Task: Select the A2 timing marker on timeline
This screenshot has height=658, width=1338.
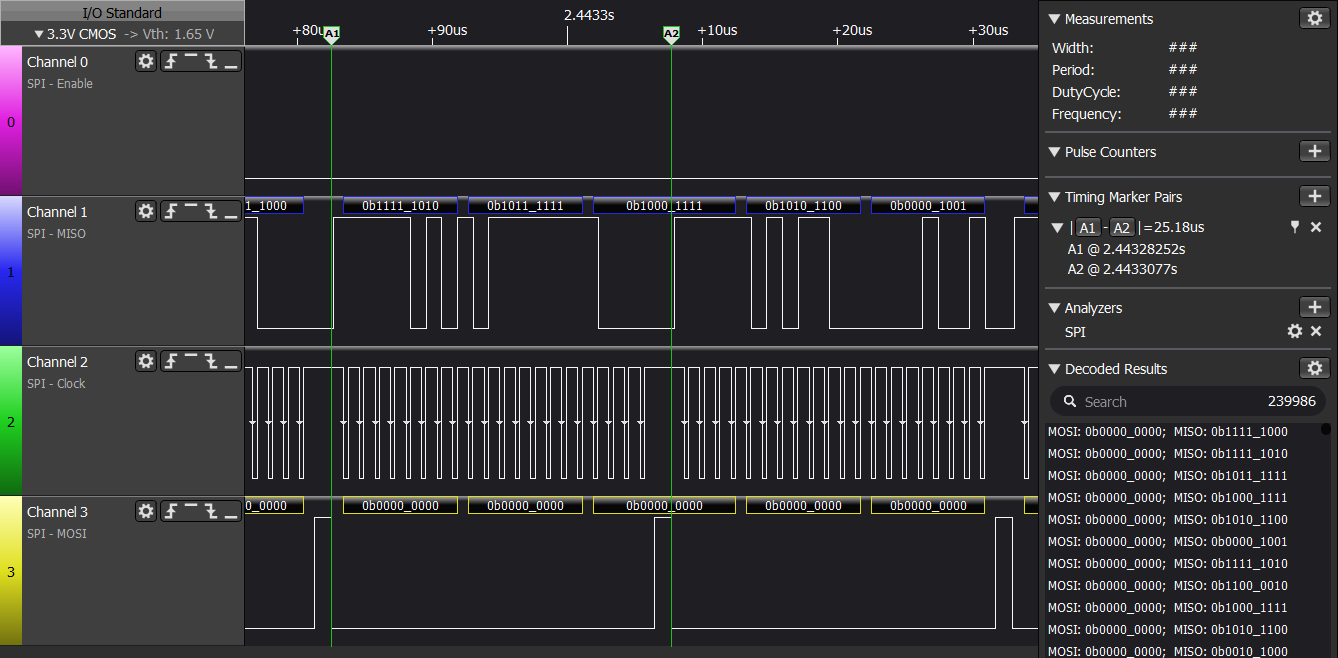Action: pos(671,35)
